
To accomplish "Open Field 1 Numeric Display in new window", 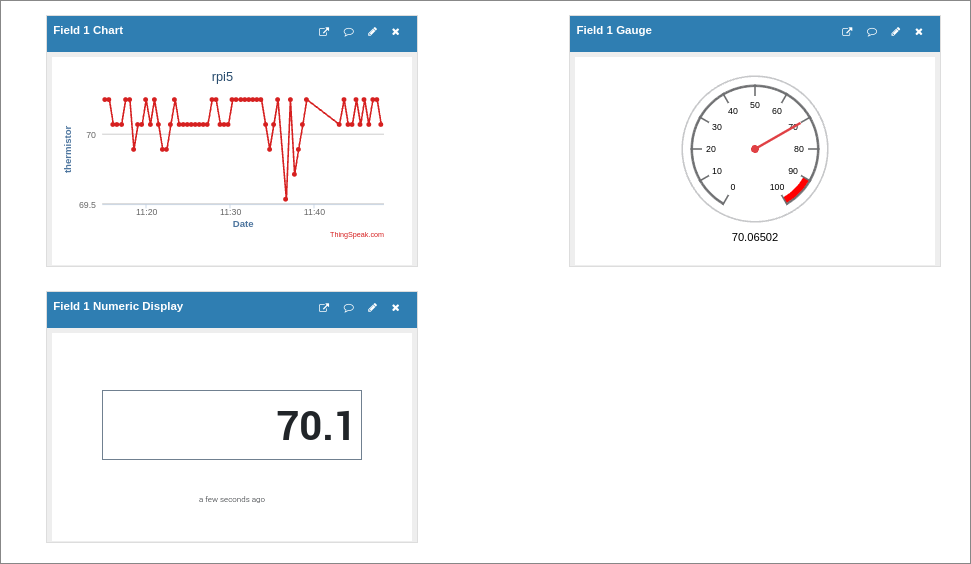I will [x=324, y=308].
